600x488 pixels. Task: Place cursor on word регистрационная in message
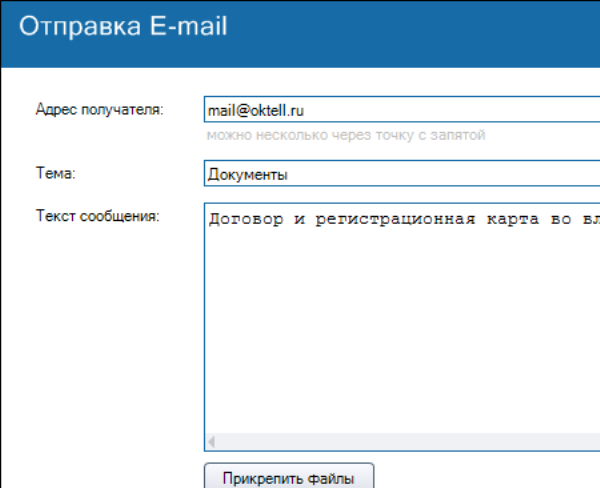[399, 219]
